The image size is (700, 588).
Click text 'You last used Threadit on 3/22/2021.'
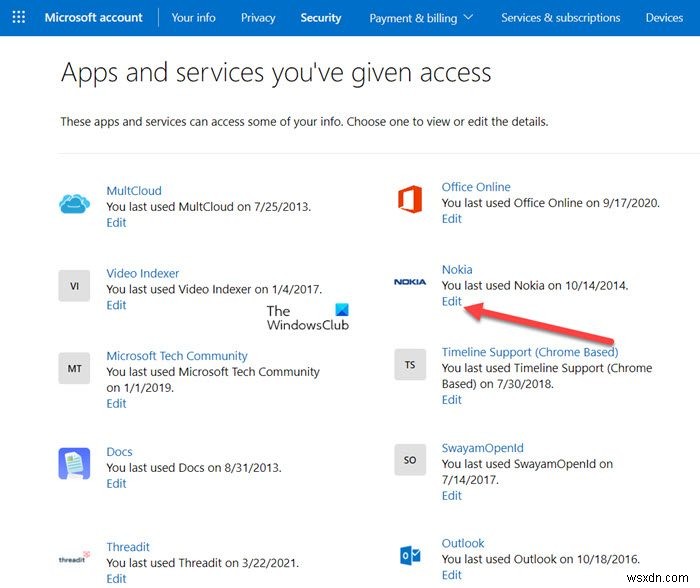[x=202, y=563]
